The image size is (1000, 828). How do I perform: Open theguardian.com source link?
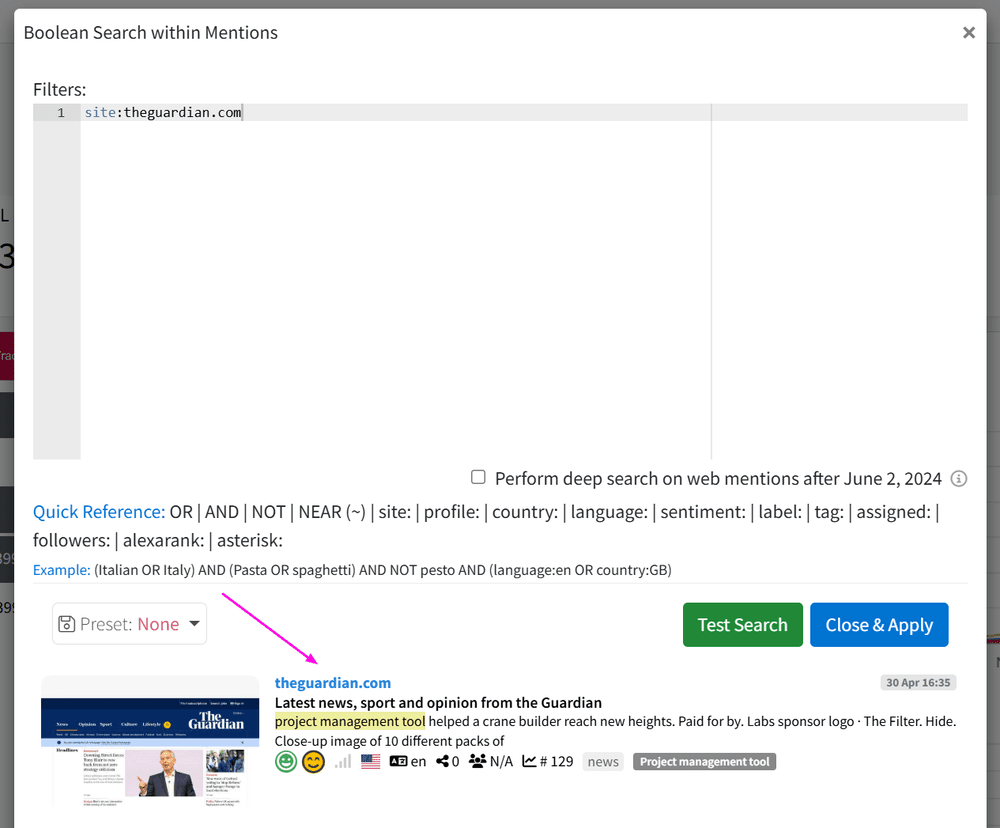click(333, 683)
